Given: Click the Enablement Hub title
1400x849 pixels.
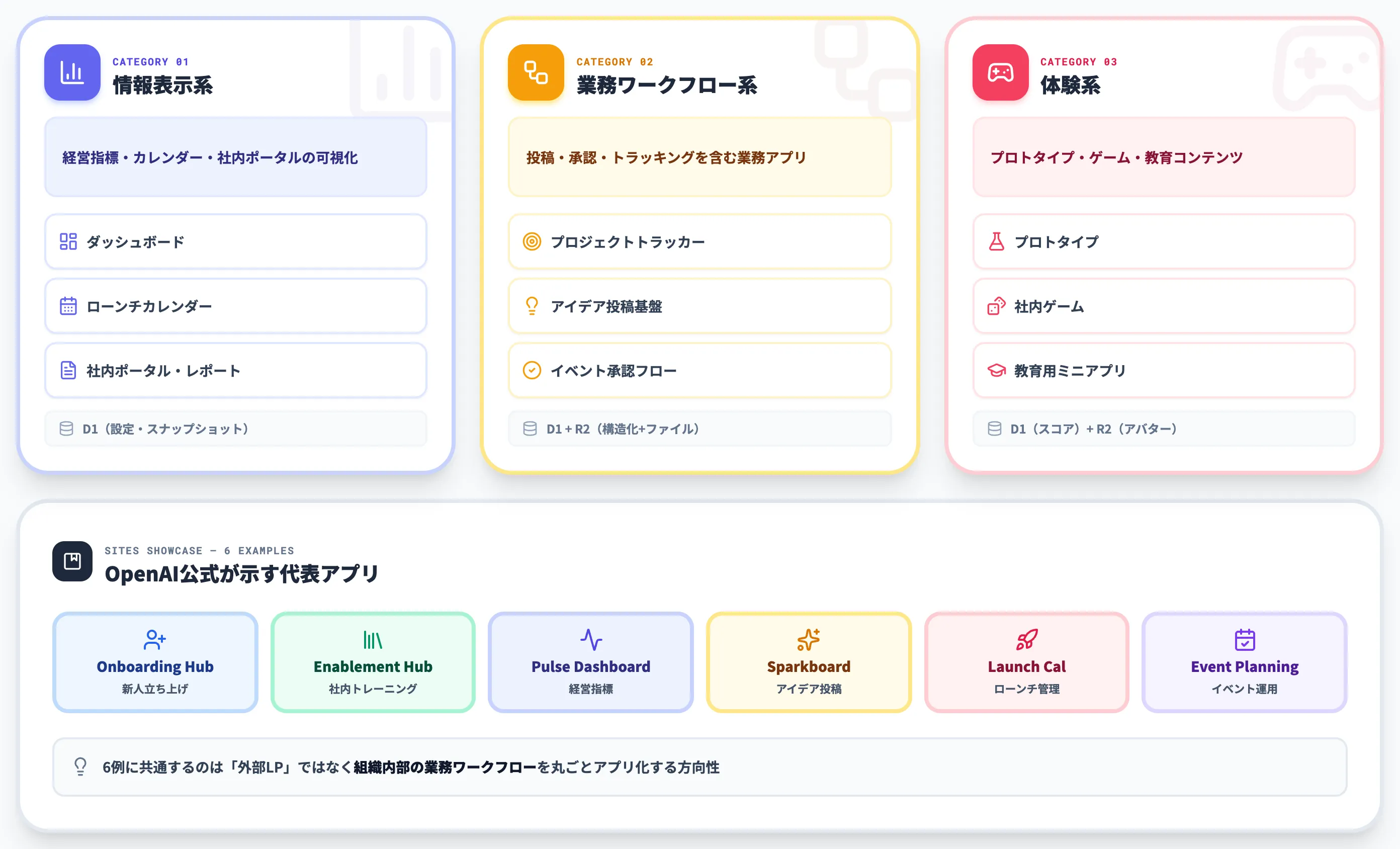Looking at the screenshot, I should click(x=373, y=666).
